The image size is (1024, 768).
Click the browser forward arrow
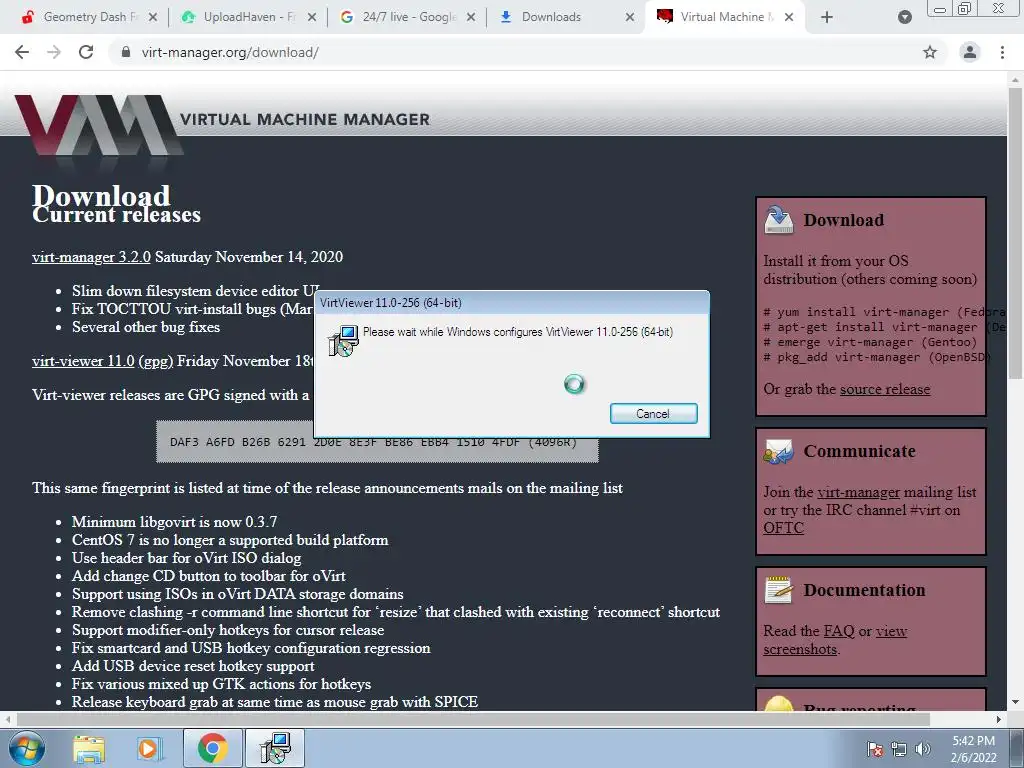pyautogui.click(x=54, y=52)
